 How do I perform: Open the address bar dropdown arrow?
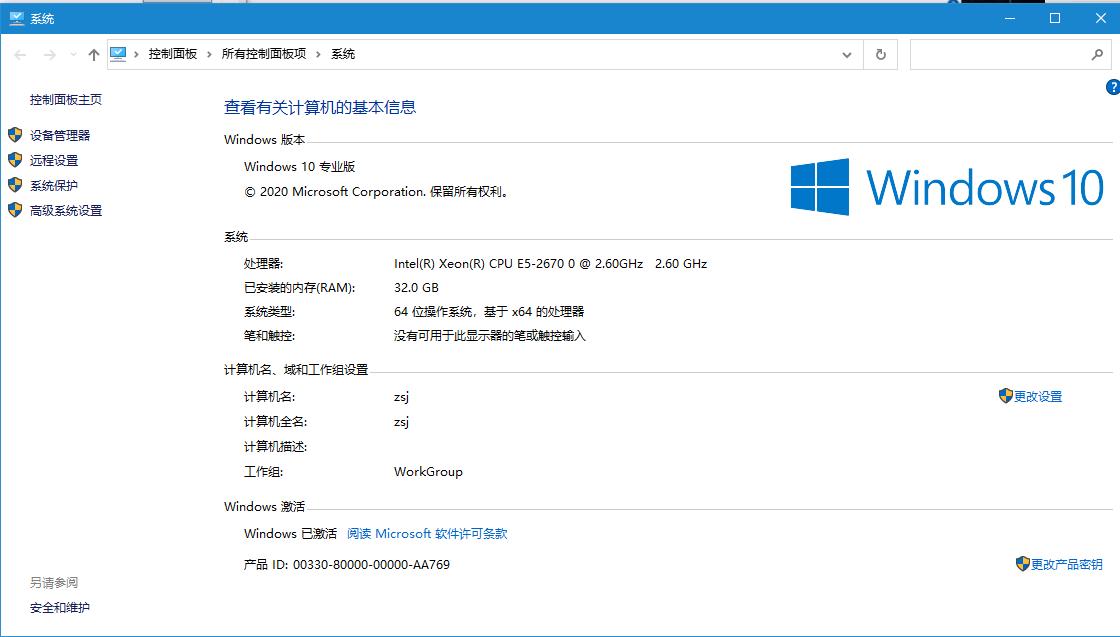846,54
